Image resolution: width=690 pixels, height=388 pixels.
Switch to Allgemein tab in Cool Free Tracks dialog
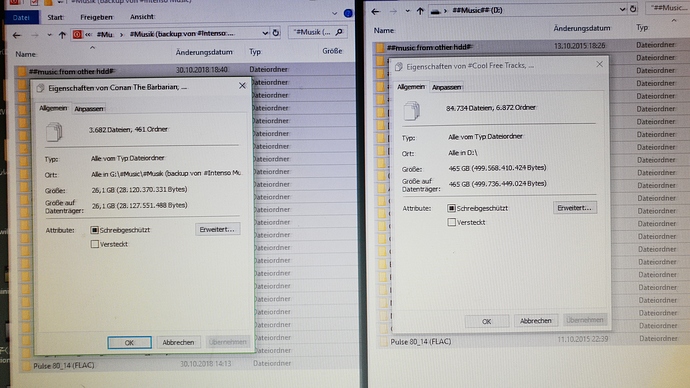coord(411,87)
